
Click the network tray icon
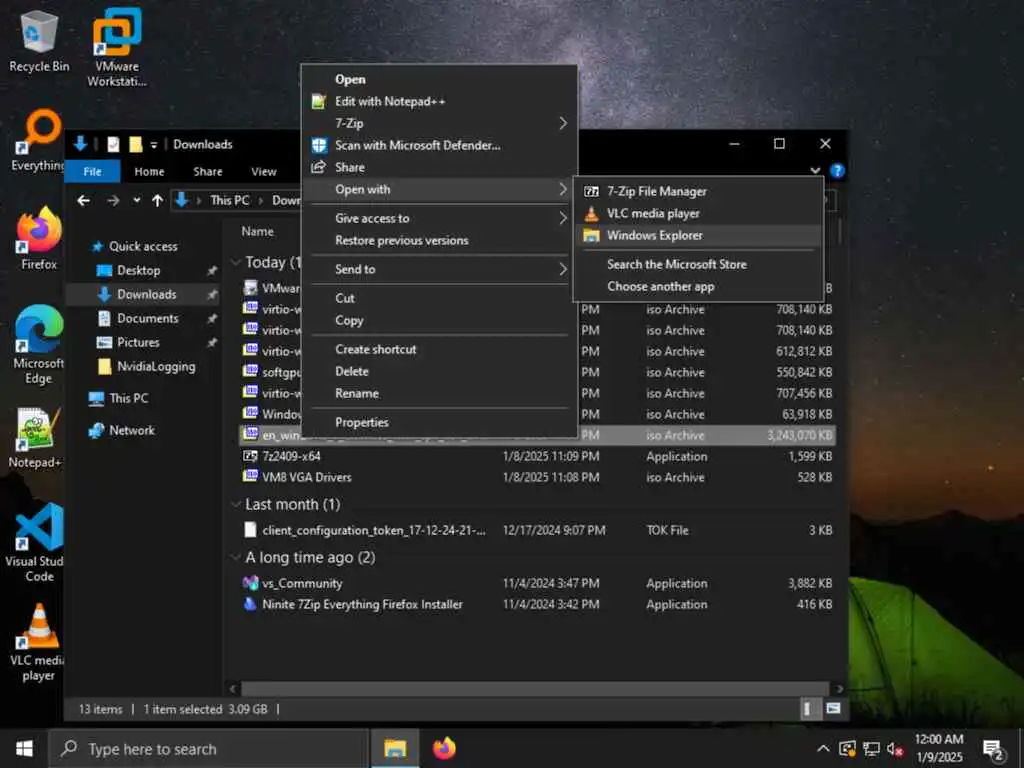871,749
